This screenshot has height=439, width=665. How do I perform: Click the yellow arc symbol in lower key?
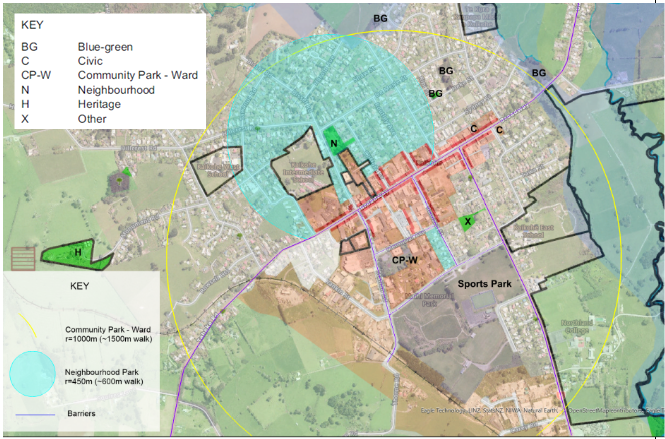tap(28, 326)
